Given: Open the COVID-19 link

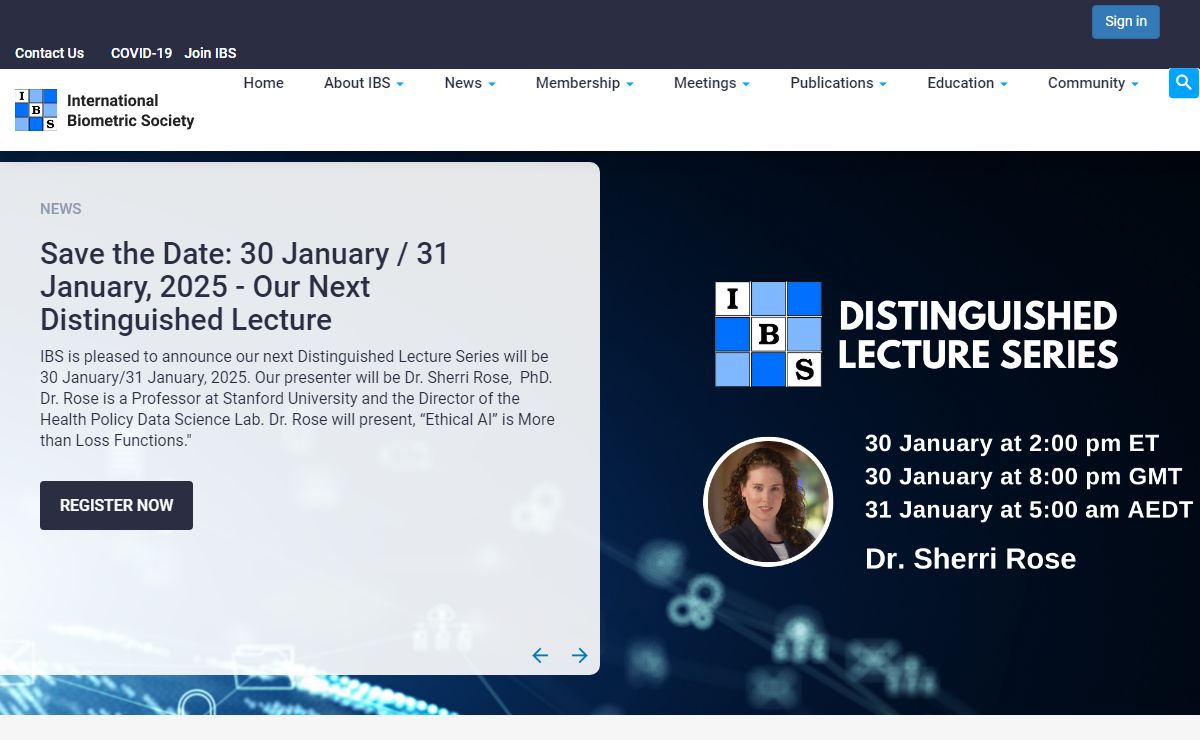Looking at the screenshot, I should pos(141,53).
